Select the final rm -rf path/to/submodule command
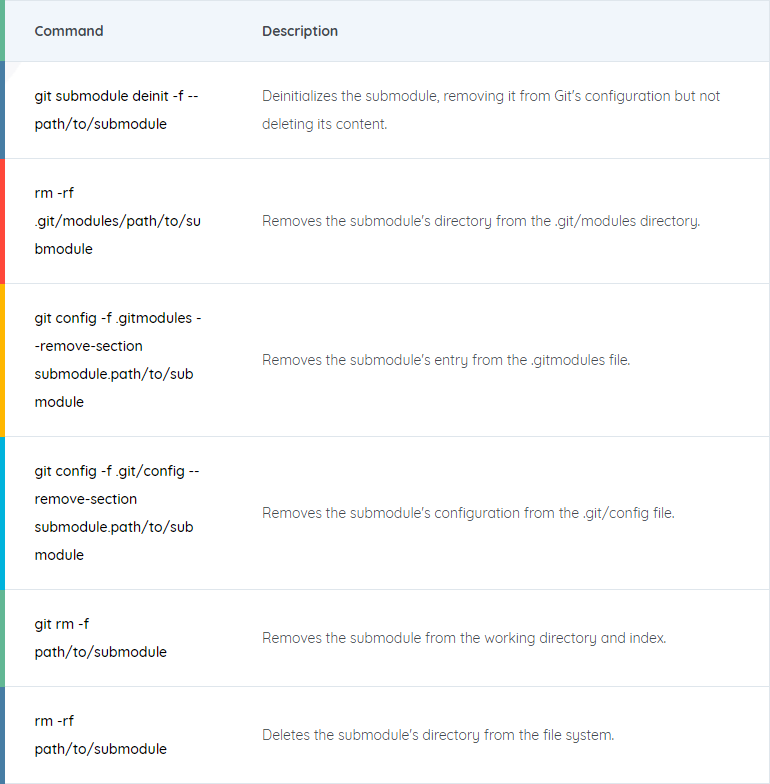770x784 pixels. click(x=100, y=735)
